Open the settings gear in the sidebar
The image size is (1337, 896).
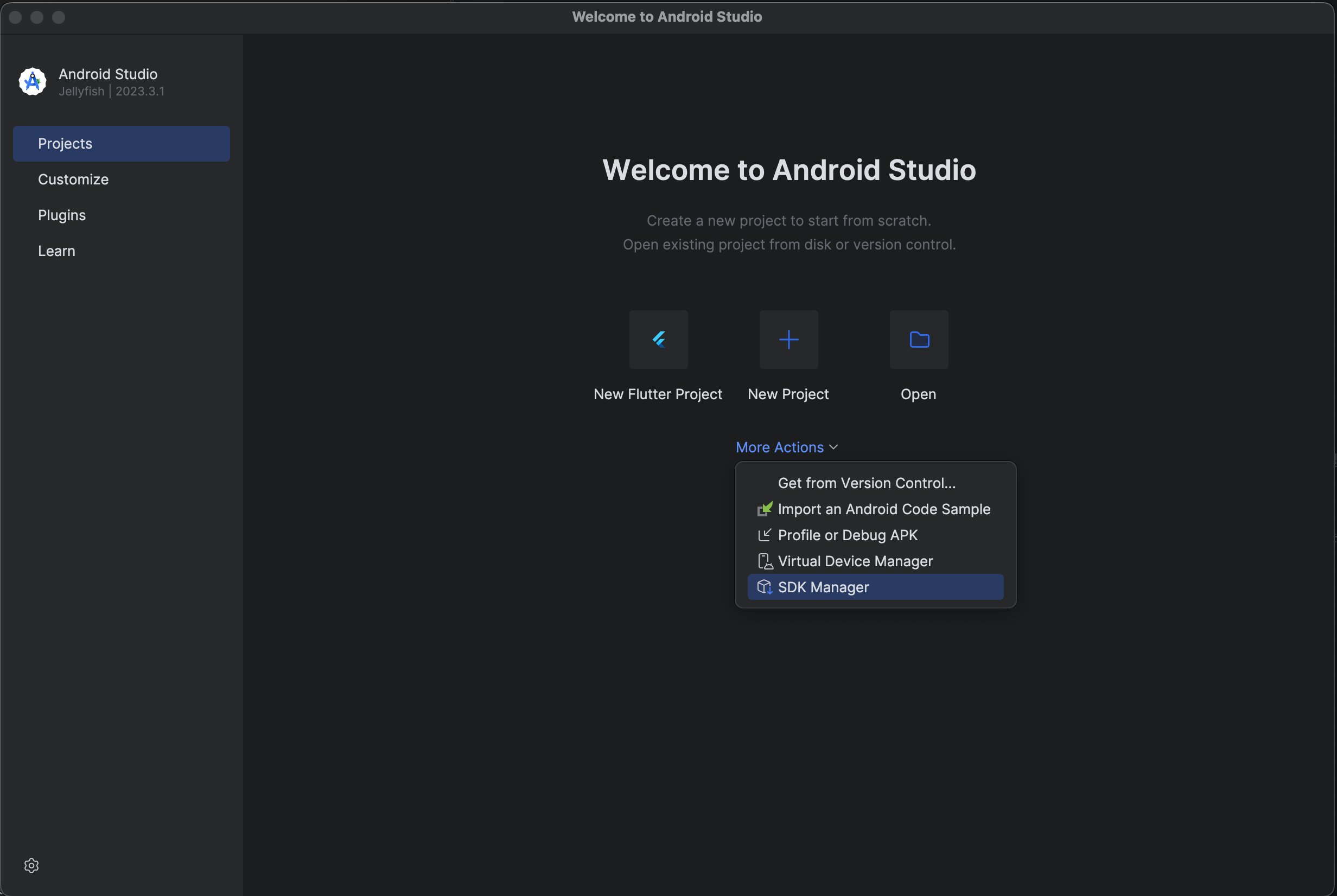click(x=31, y=866)
